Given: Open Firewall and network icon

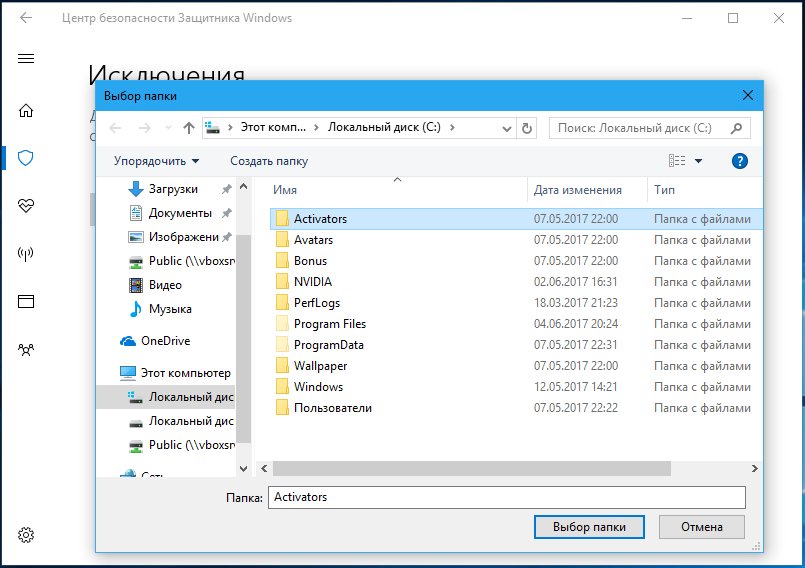Looking at the screenshot, I should click(26, 254).
